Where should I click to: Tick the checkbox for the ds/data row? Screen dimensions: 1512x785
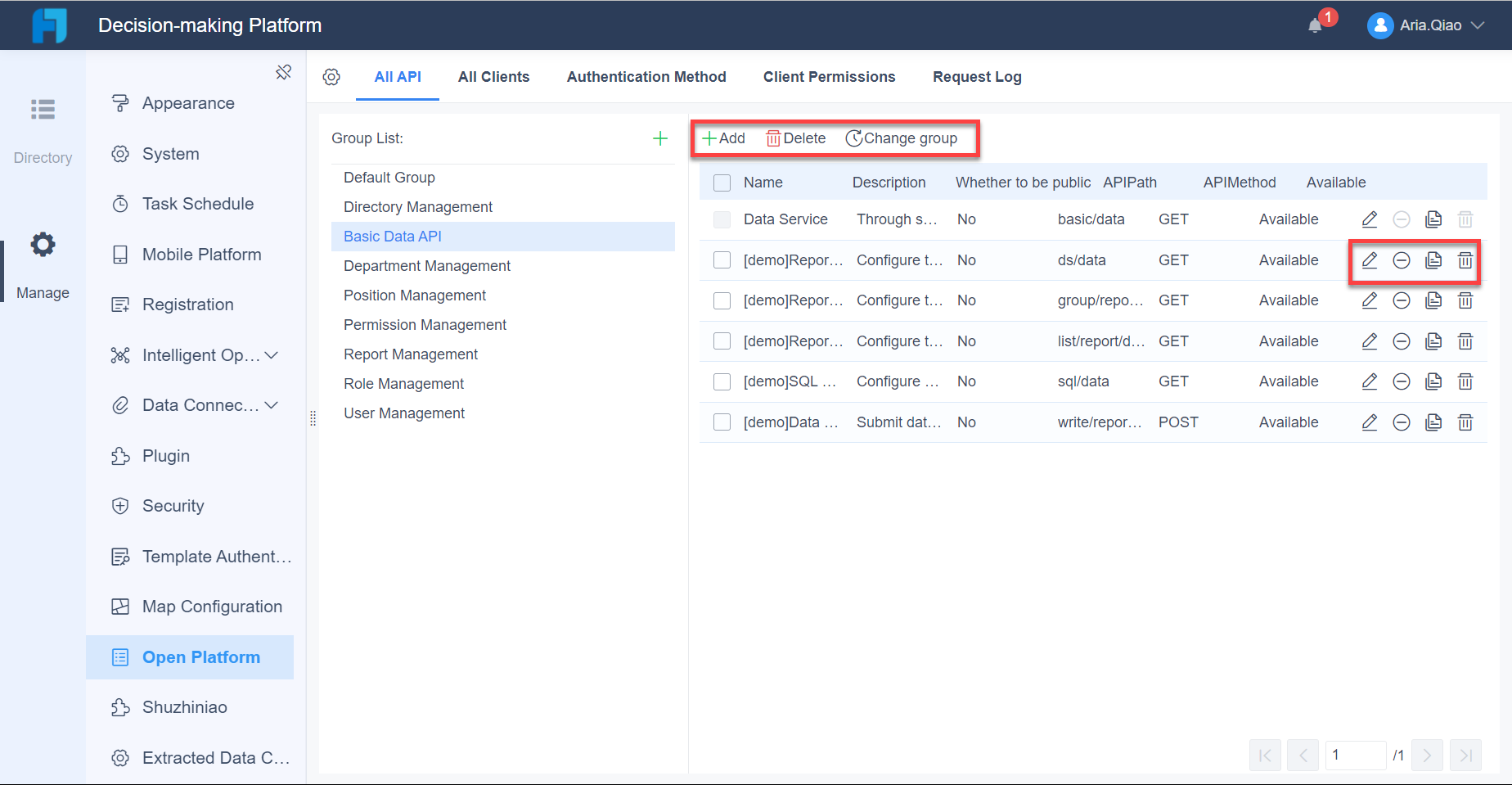722,260
